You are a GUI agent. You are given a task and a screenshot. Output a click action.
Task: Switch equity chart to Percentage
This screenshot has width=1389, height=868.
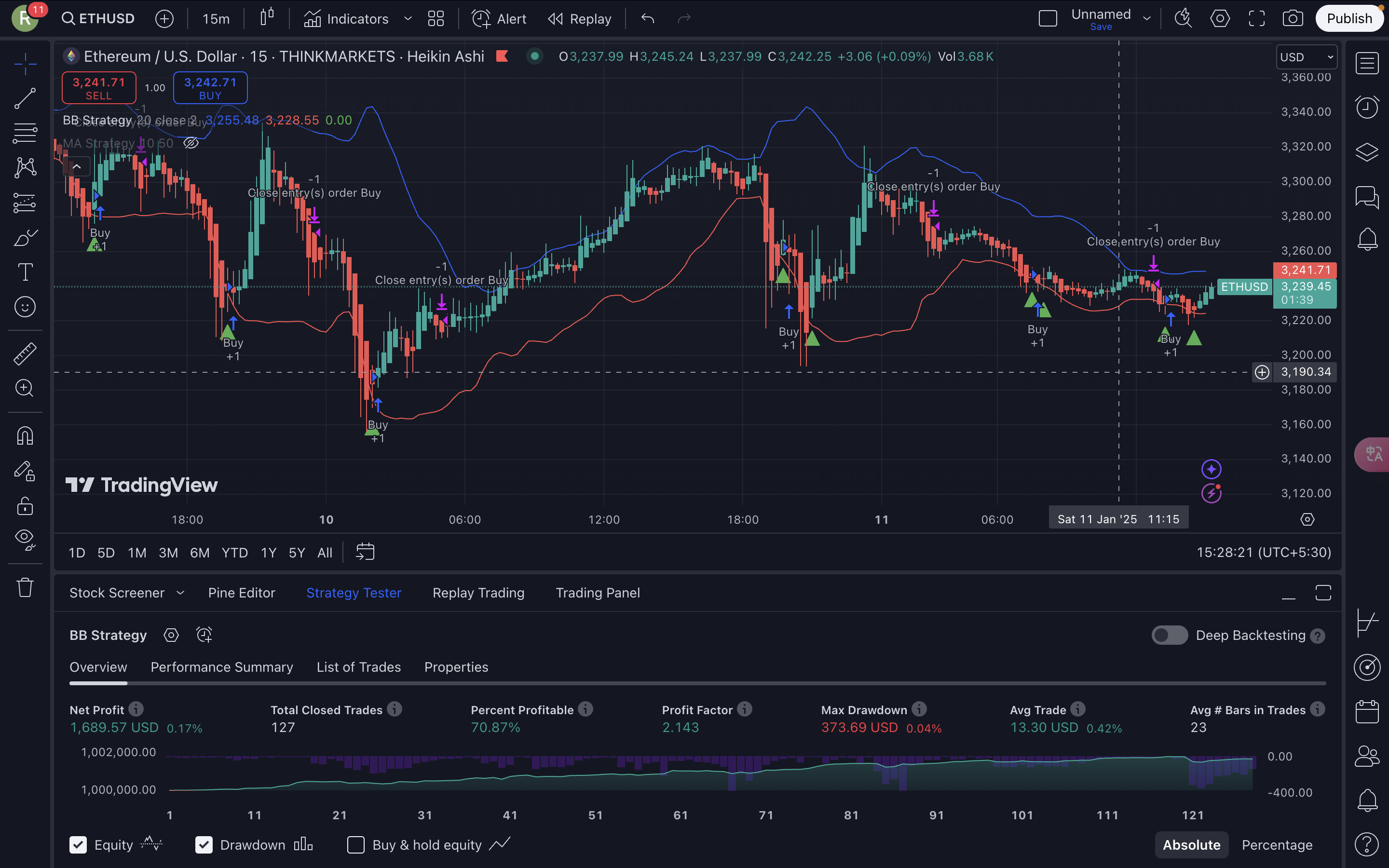[x=1277, y=844]
